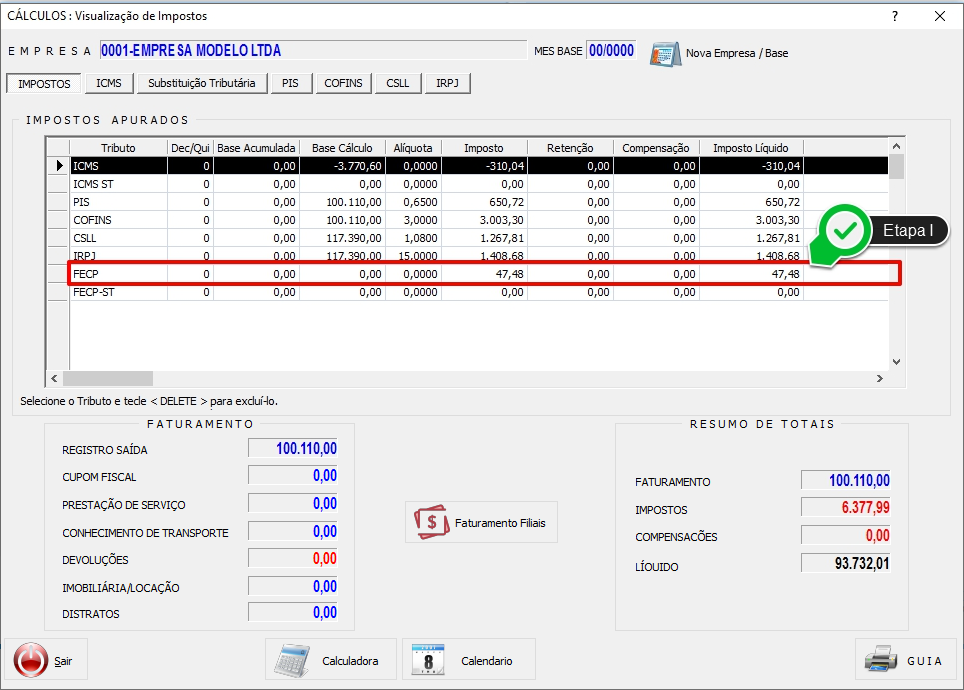Click the REGISTRO SAÍDA value field
This screenshot has width=964, height=690.
pos(293,449)
